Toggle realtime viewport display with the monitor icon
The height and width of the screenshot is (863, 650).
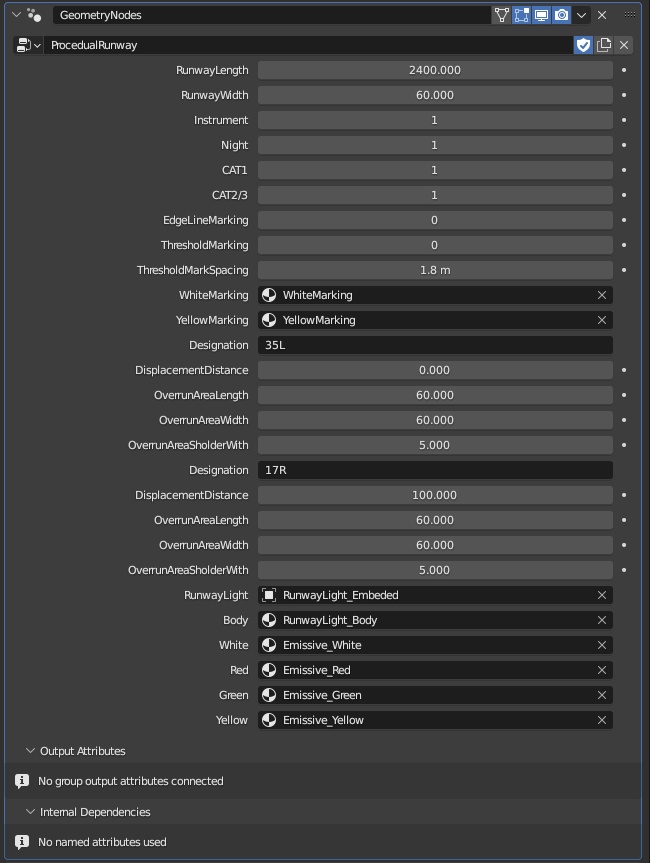(540, 15)
